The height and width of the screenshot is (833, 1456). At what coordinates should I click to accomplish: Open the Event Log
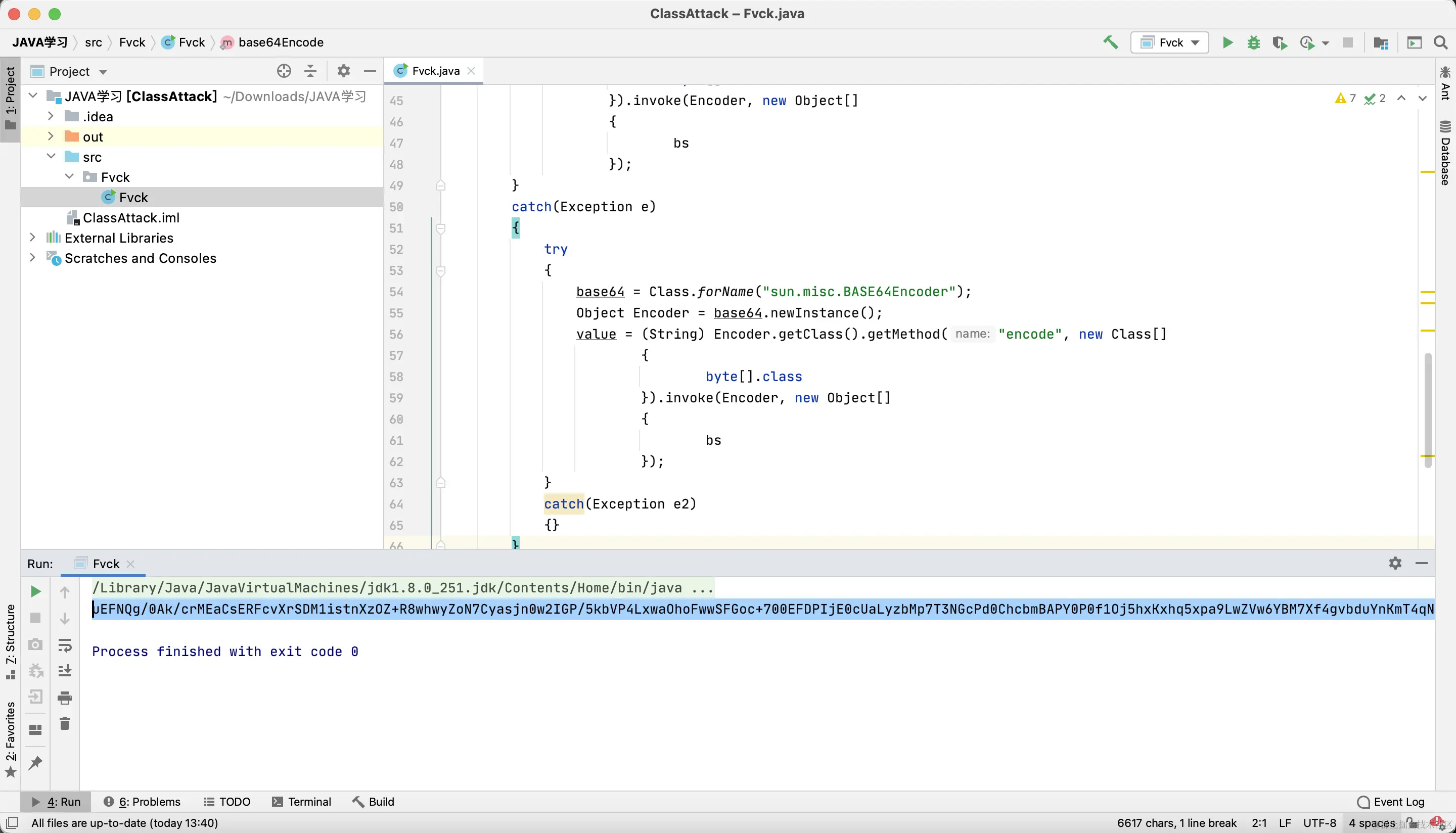pos(1391,802)
